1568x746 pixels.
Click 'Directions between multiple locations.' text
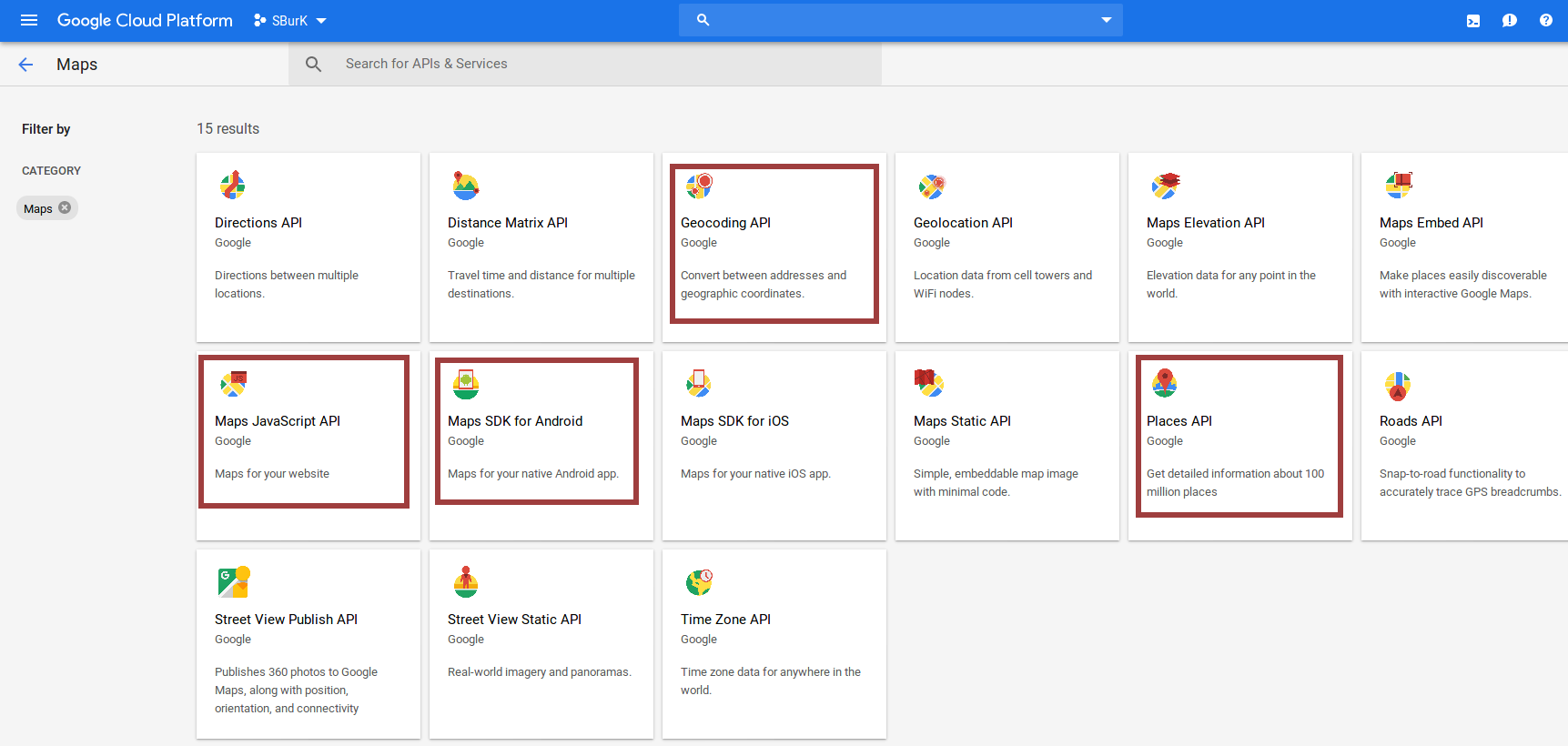coord(287,285)
